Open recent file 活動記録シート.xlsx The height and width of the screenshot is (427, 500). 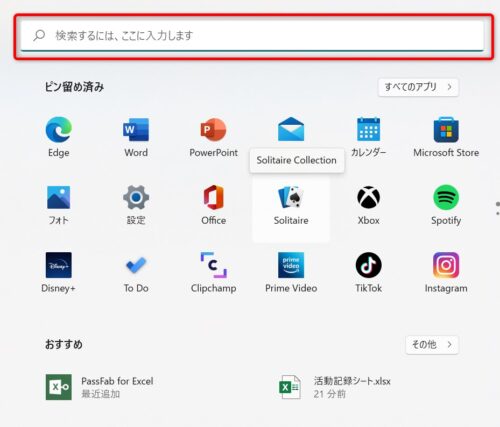(335, 387)
